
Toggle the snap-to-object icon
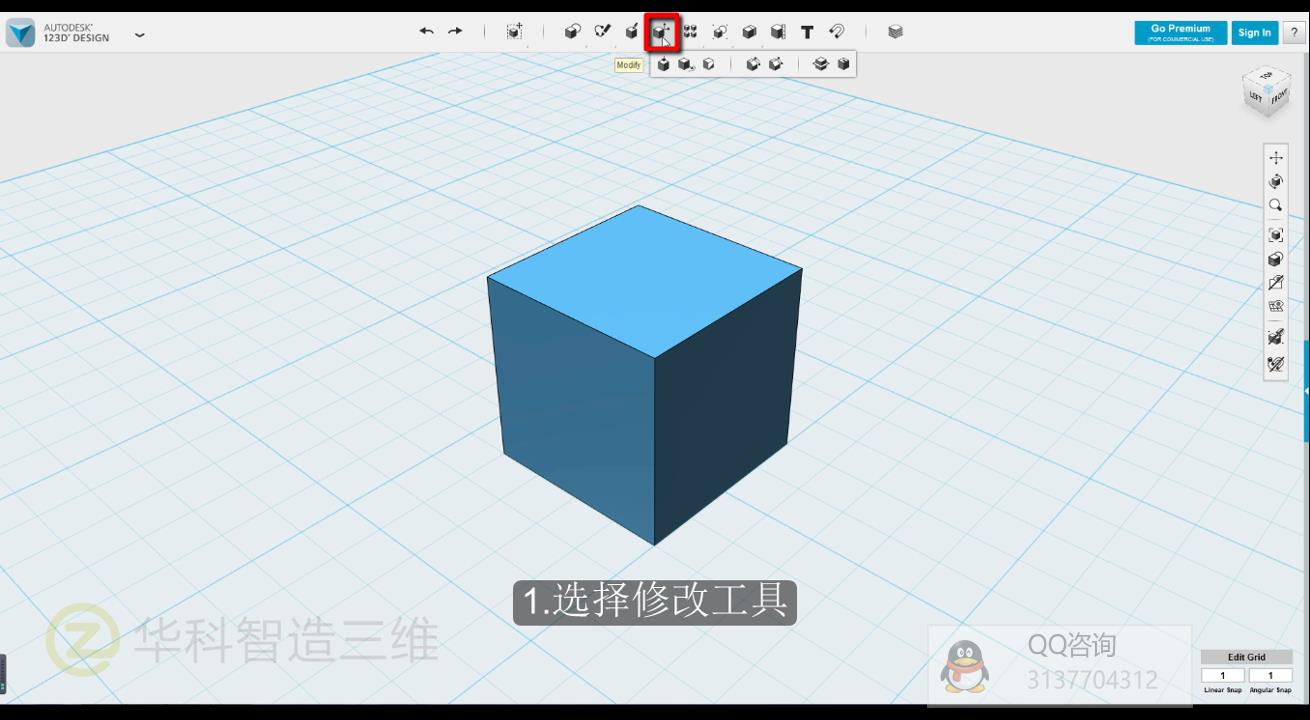[1276, 337]
